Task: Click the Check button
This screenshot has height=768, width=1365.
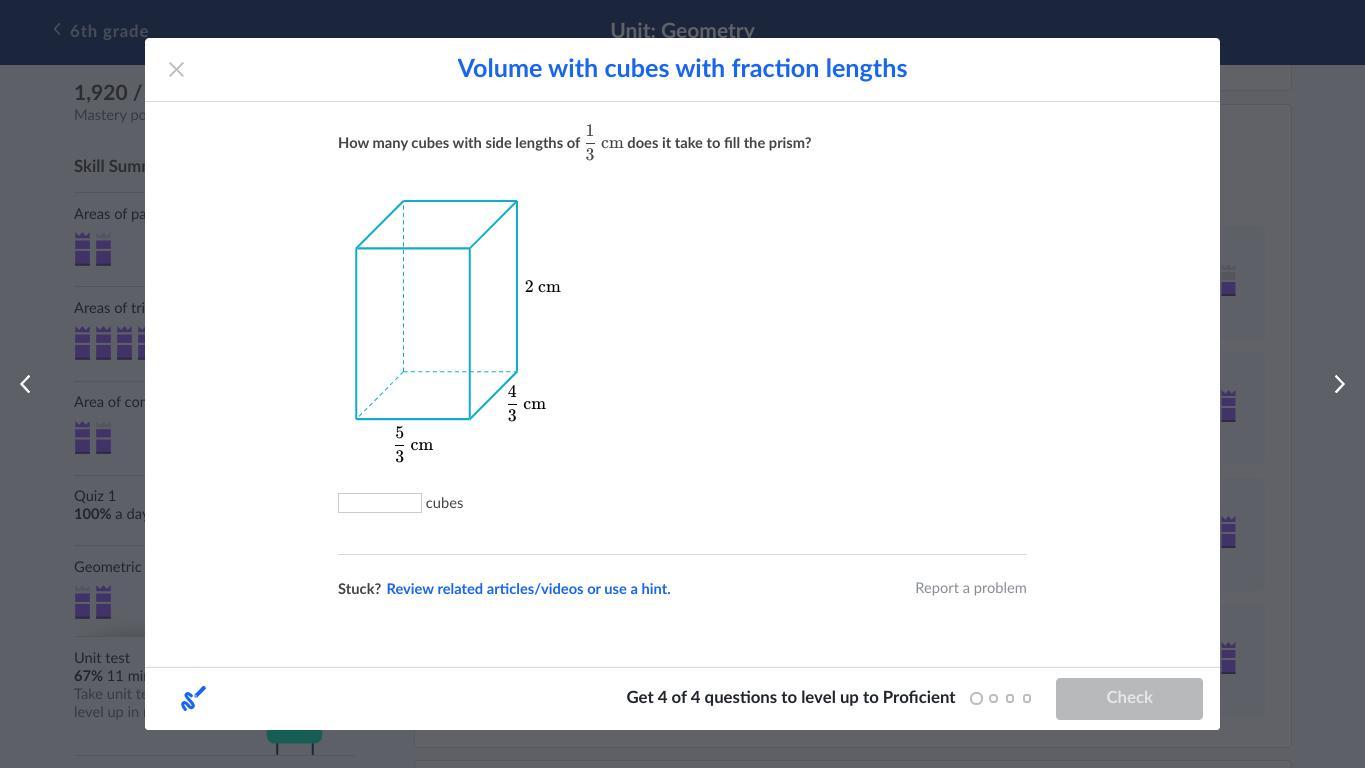Action: [x=1129, y=698]
